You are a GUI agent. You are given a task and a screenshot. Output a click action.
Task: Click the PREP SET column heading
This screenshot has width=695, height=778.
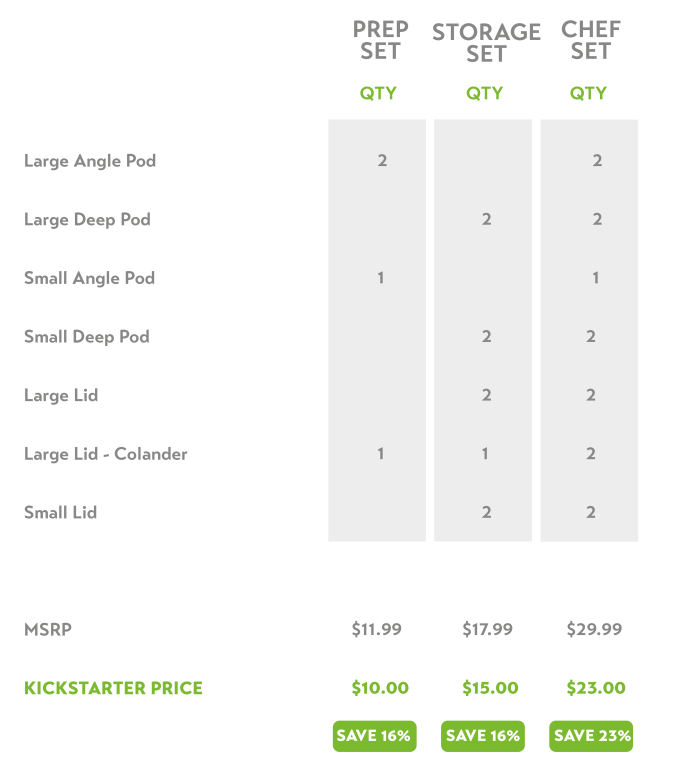380,40
